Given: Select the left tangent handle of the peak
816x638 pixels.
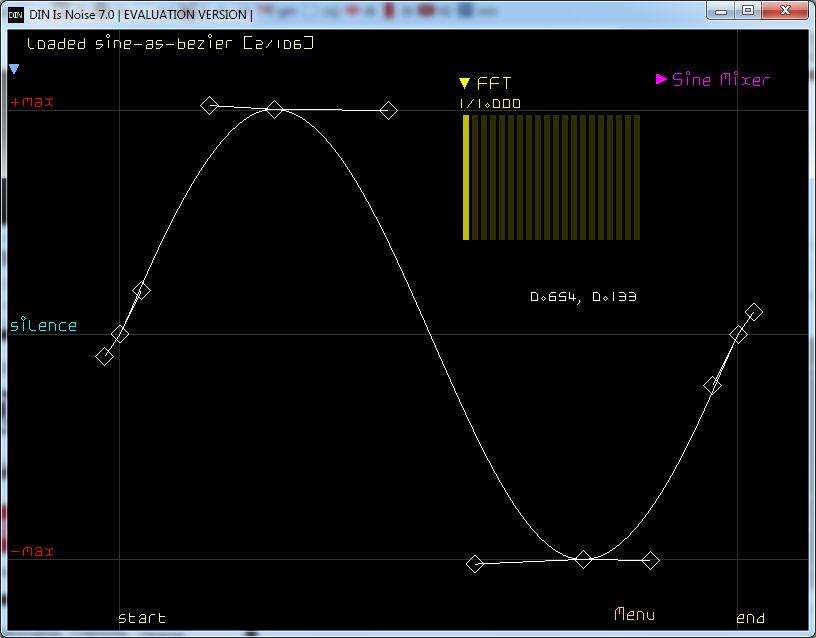Looking at the screenshot, I should point(209,105).
